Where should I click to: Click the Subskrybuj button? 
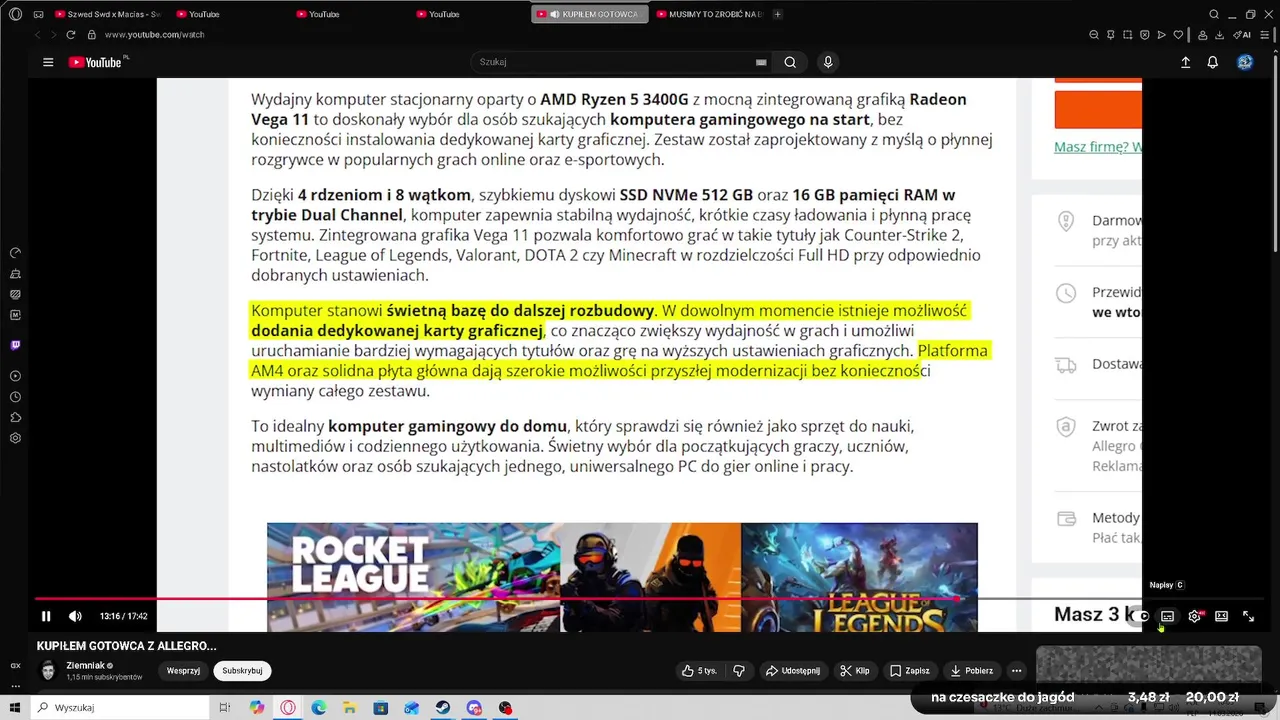click(x=242, y=671)
